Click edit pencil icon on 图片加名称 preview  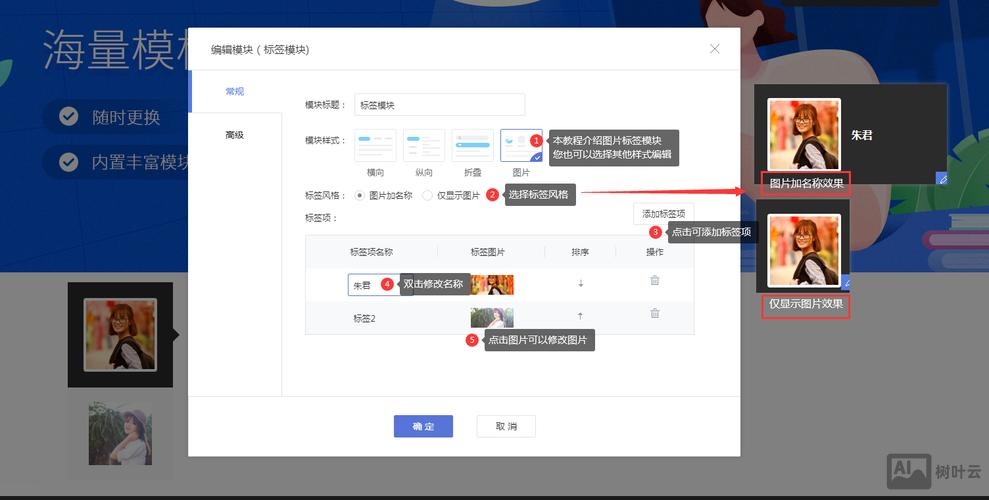tap(942, 179)
